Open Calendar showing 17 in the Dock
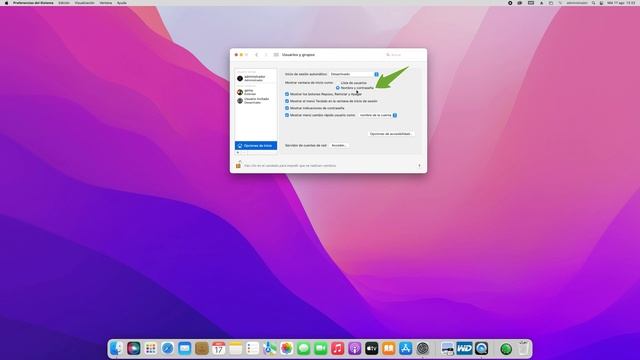 tap(218, 349)
